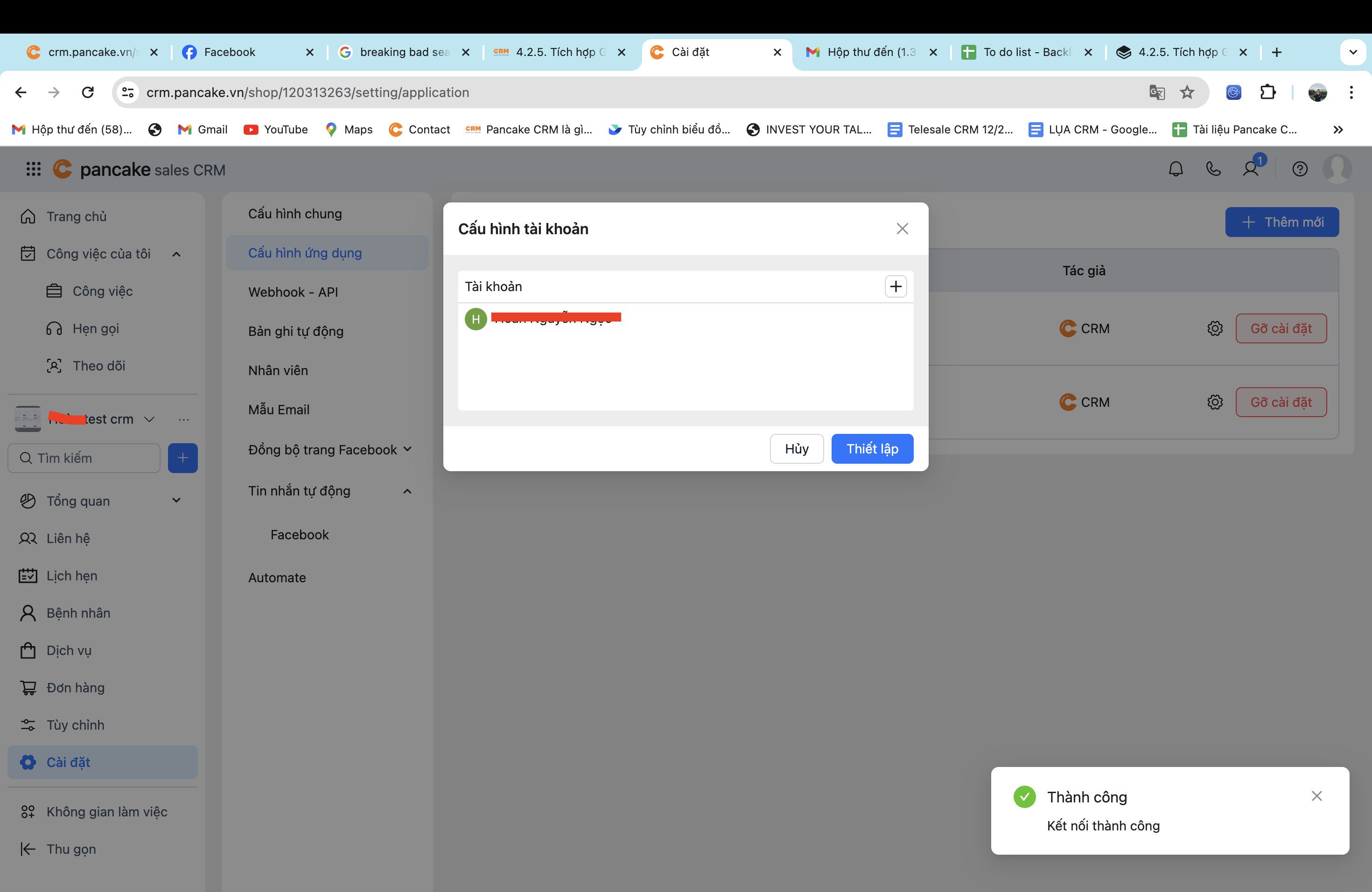Expand Đồng bộ trang Facebook submenu
Image resolution: width=1372 pixels, height=892 pixels.
(x=407, y=449)
